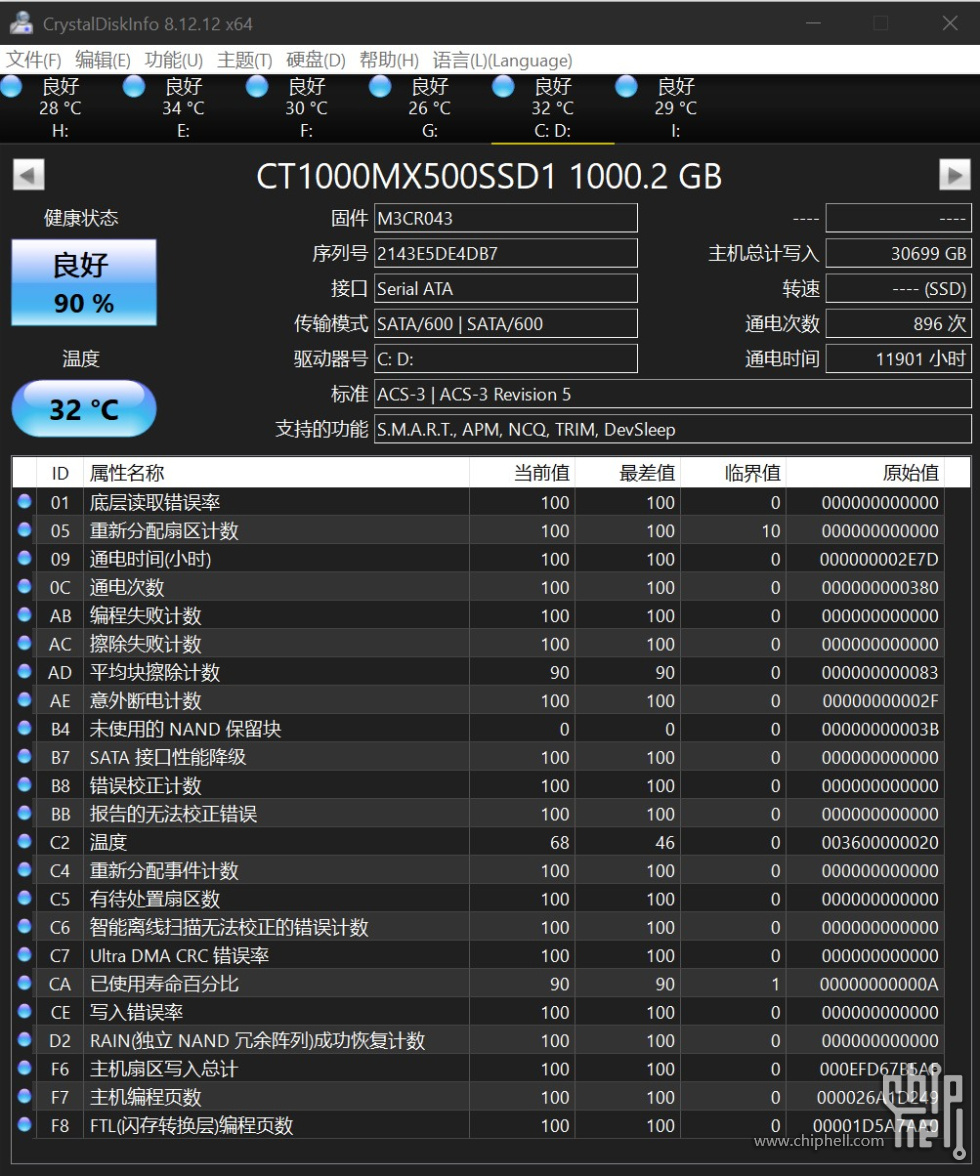980x1176 pixels.
Task: Open the 硬盘(D) menu
Action: click(316, 60)
